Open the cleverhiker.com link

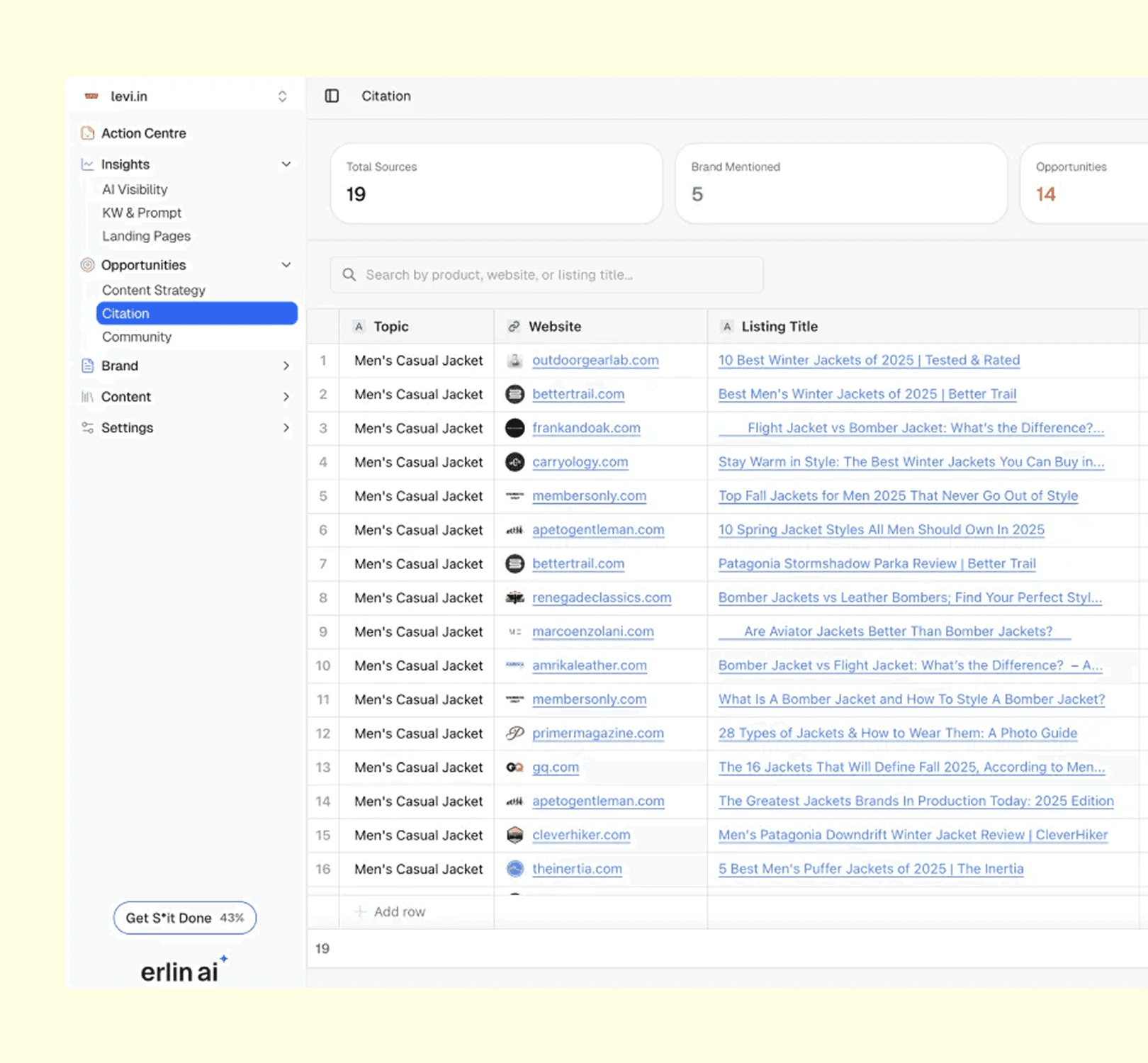(x=581, y=835)
